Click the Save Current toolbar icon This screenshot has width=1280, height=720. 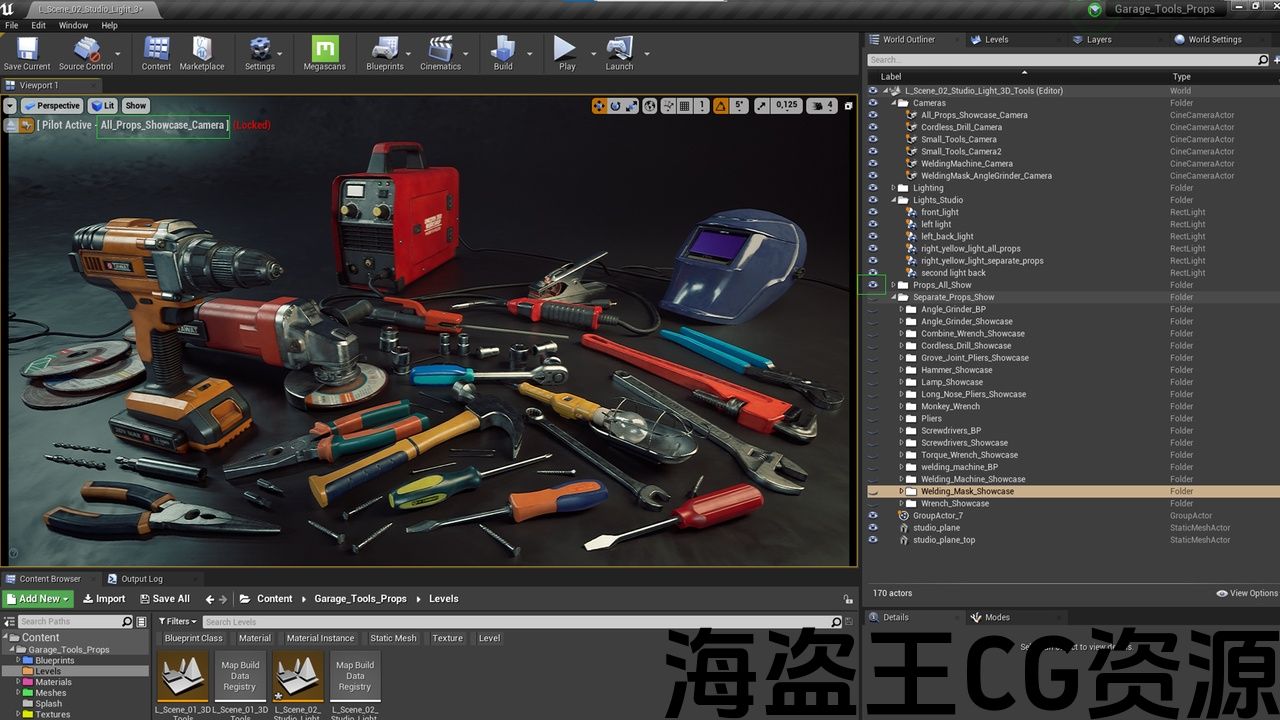pyautogui.click(x=27, y=53)
